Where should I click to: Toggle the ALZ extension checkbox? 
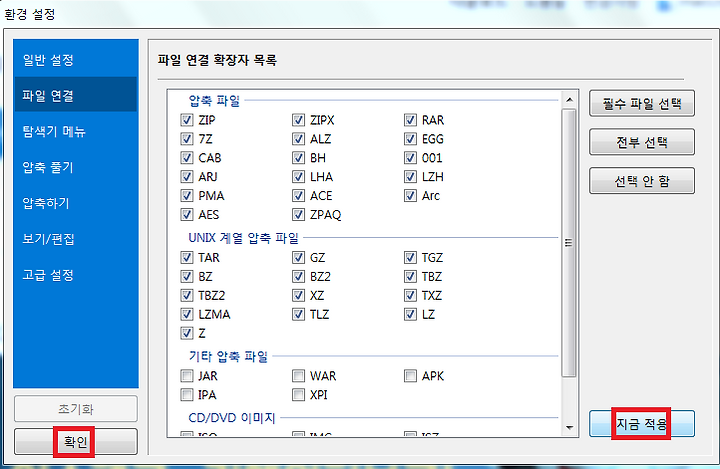pyautogui.click(x=298, y=139)
